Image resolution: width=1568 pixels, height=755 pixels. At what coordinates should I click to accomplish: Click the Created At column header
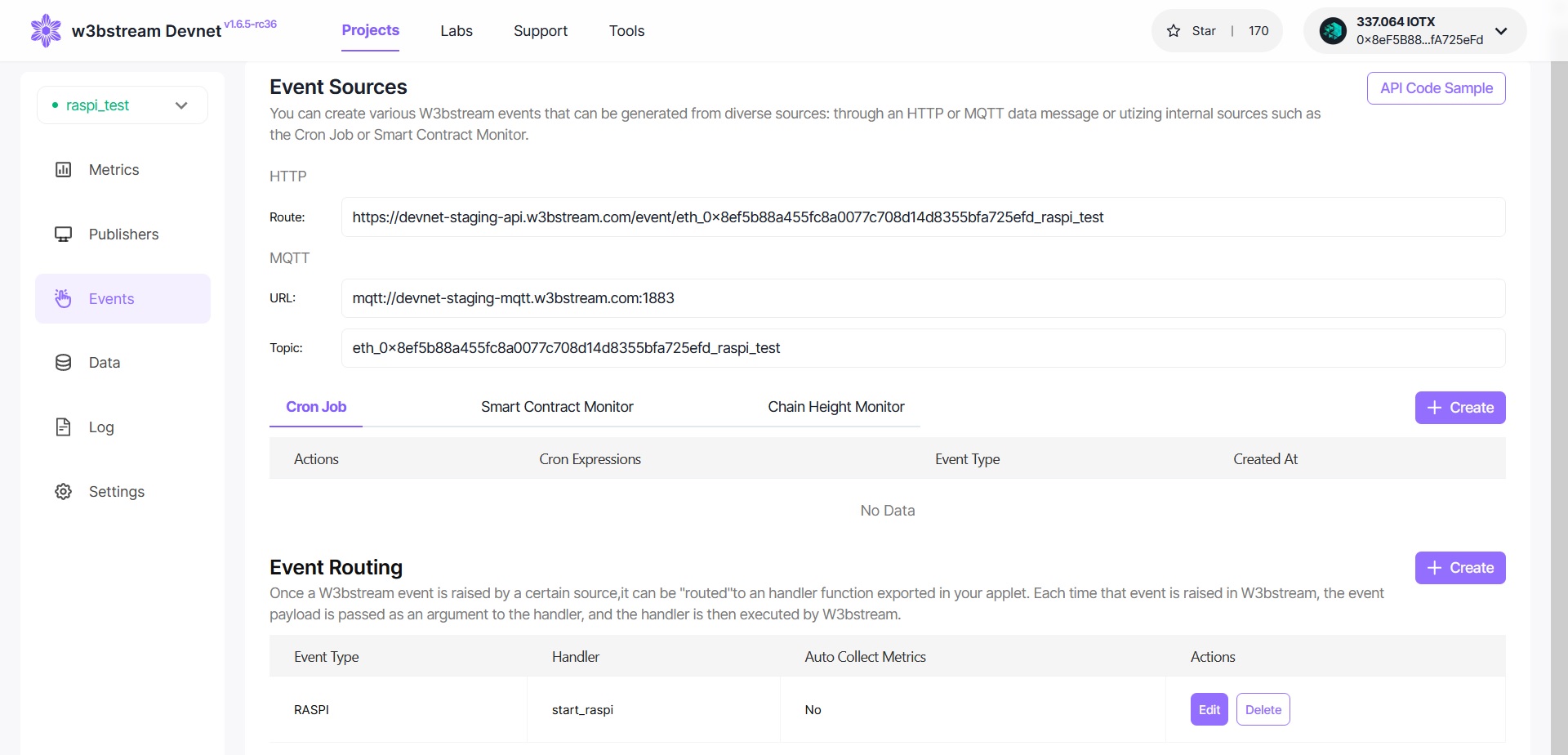1265,459
